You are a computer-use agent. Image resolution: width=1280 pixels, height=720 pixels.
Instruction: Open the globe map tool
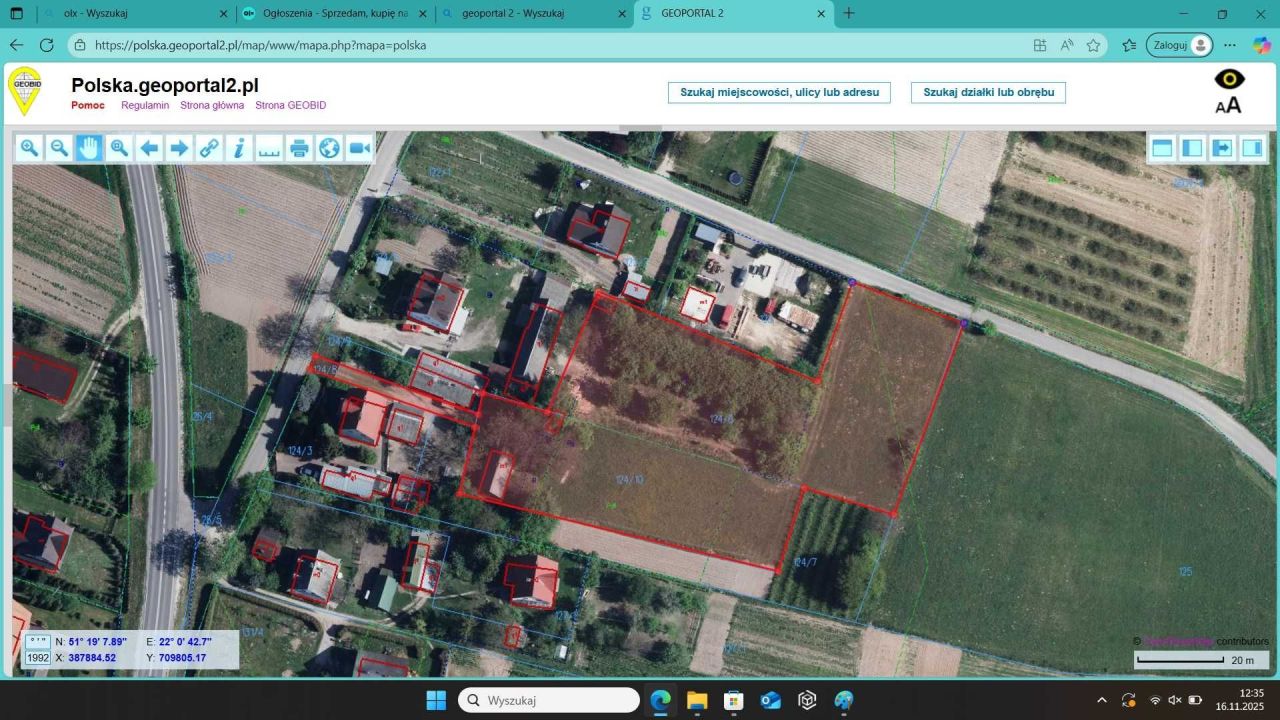tap(329, 149)
